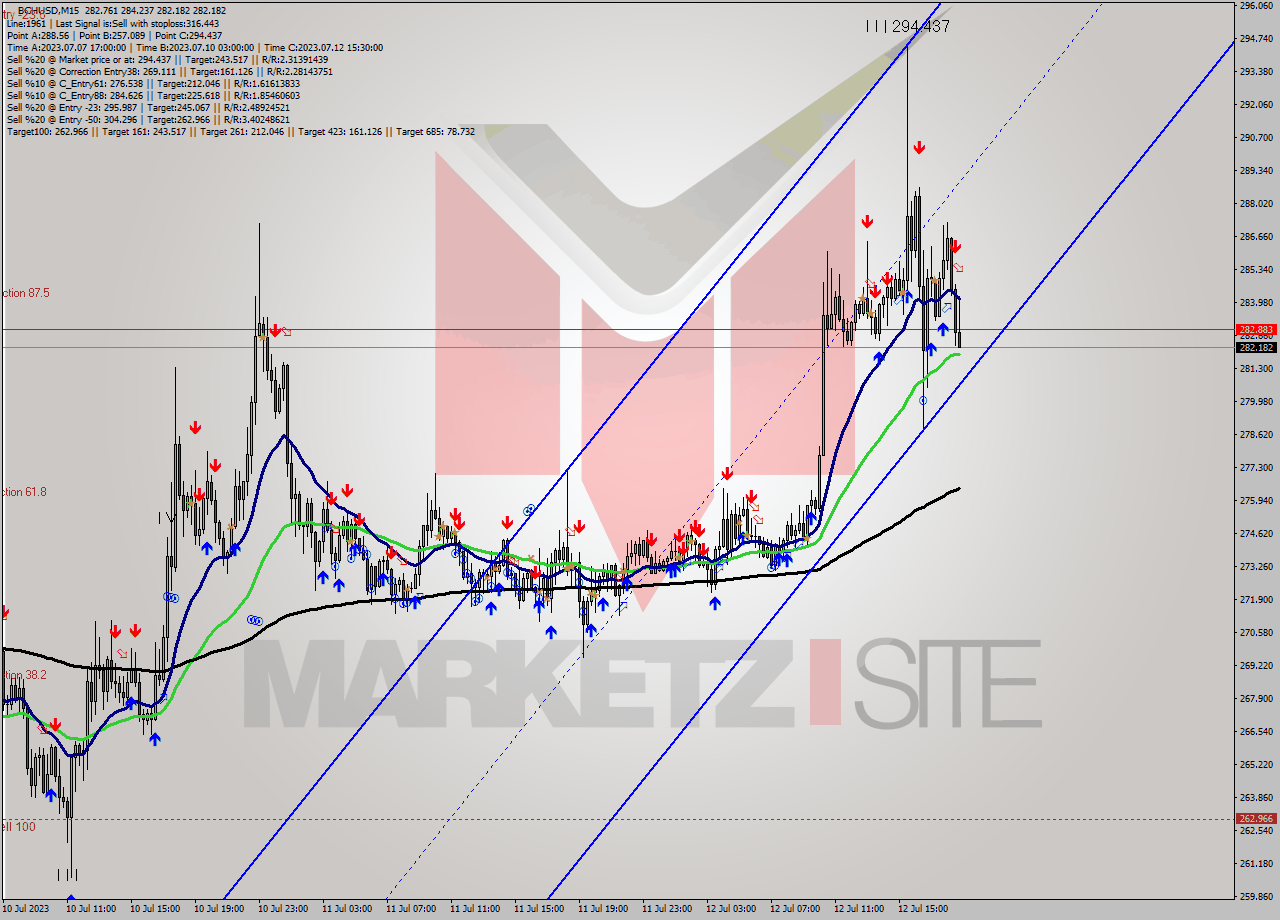Click the '10 Jul 11:00' time axis label
The image size is (1280, 920).
(x=92, y=909)
